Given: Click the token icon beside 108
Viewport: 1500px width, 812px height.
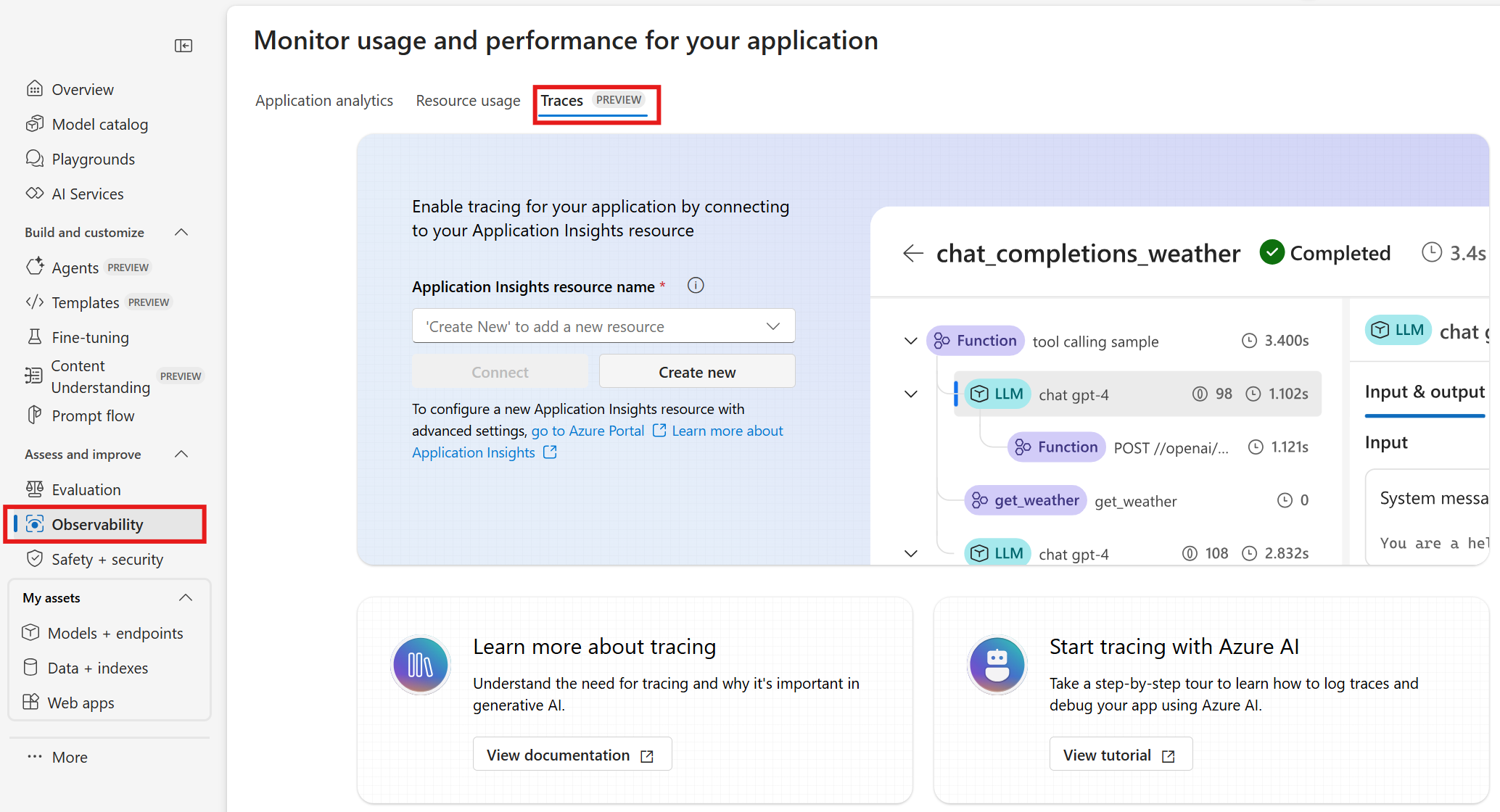Looking at the screenshot, I should coord(1190,553).
